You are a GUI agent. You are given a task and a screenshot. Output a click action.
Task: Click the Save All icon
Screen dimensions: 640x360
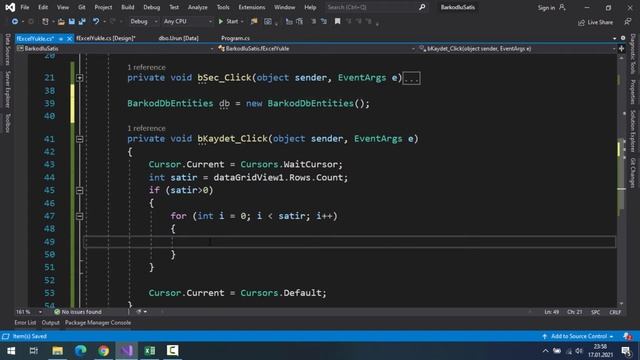pyautogui.click(x=82, y=21)
